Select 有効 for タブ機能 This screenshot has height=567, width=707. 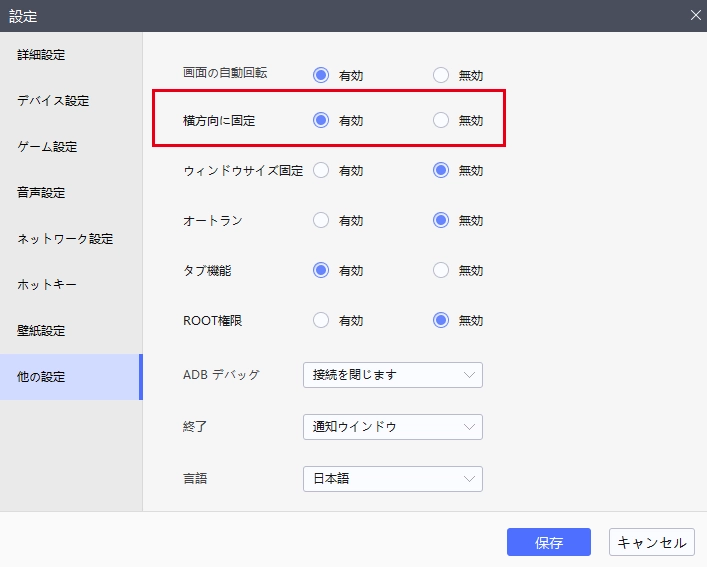coord(321,270)
